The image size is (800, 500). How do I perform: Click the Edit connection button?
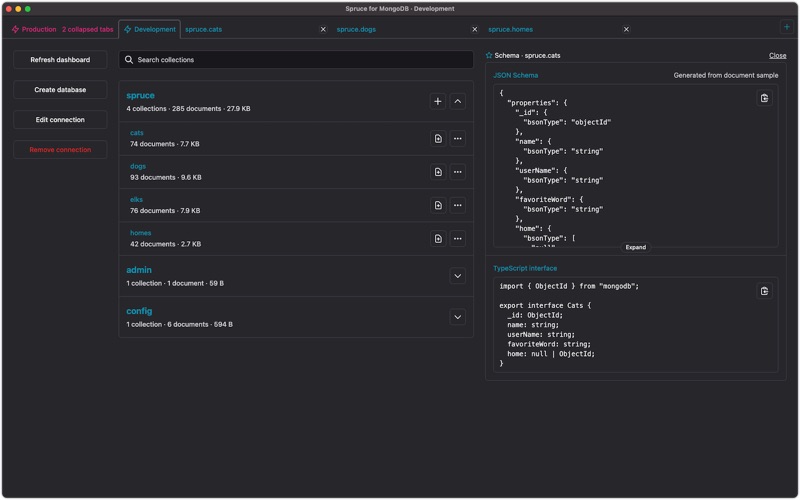60,119
